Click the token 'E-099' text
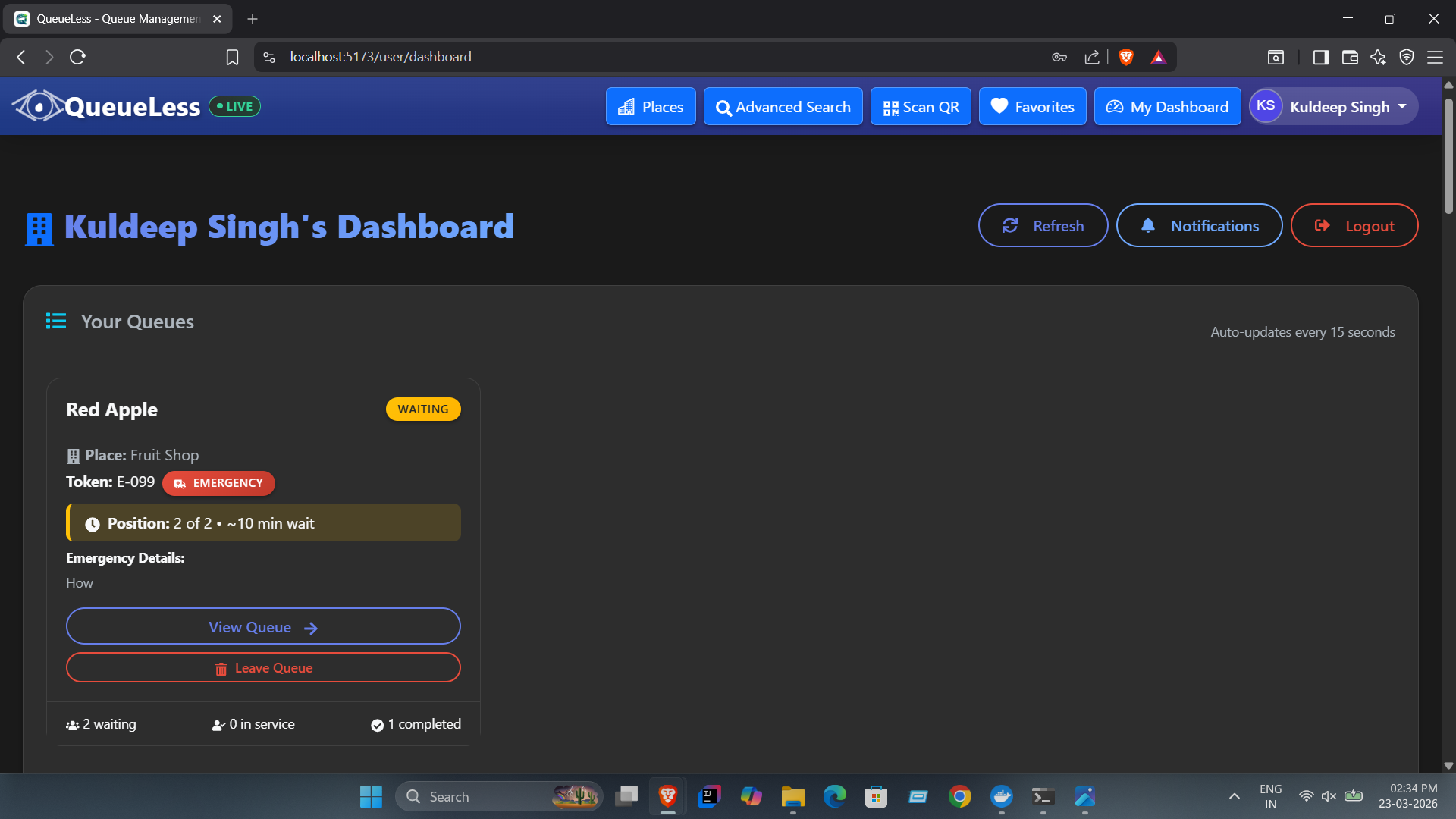This screenshot has height=819, width=1456. pos(136,482)
